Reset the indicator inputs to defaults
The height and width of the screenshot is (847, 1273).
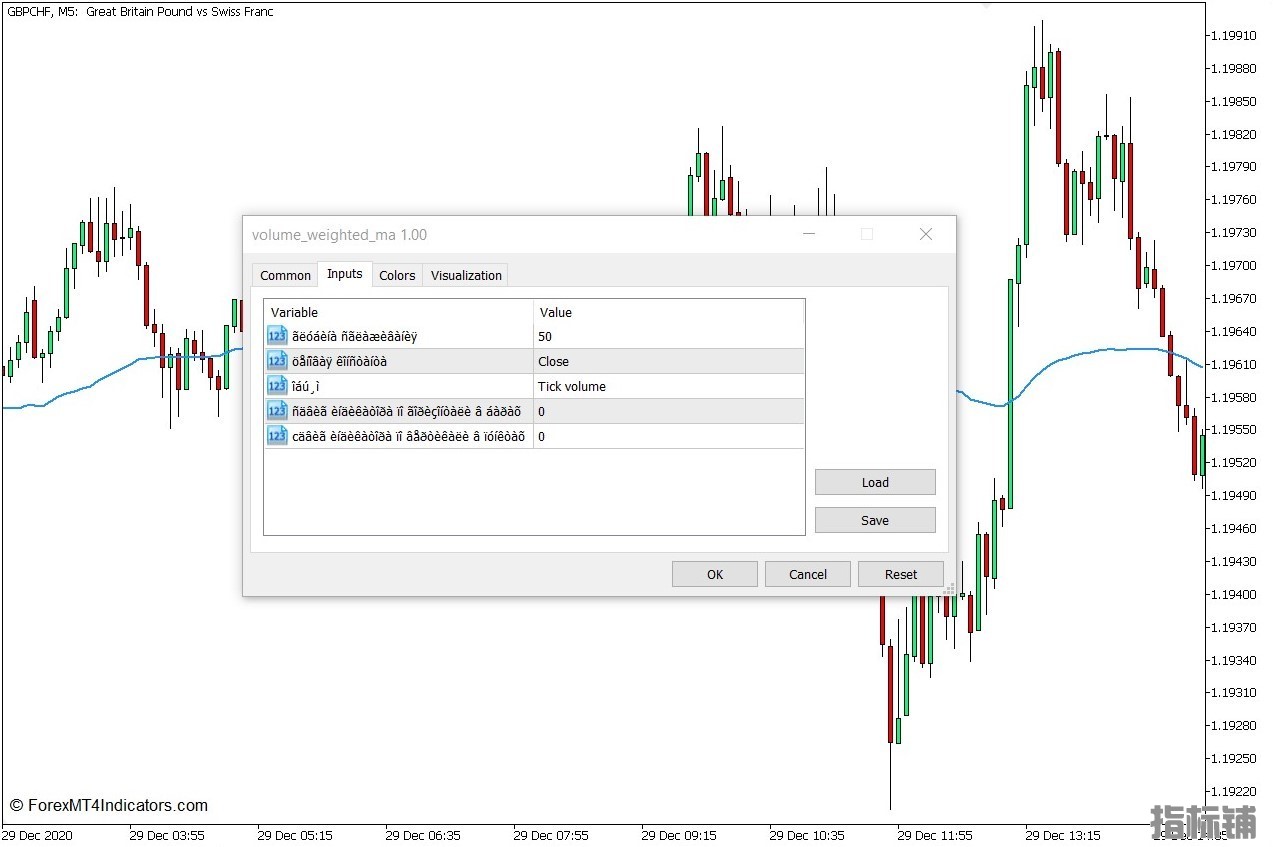900,574
